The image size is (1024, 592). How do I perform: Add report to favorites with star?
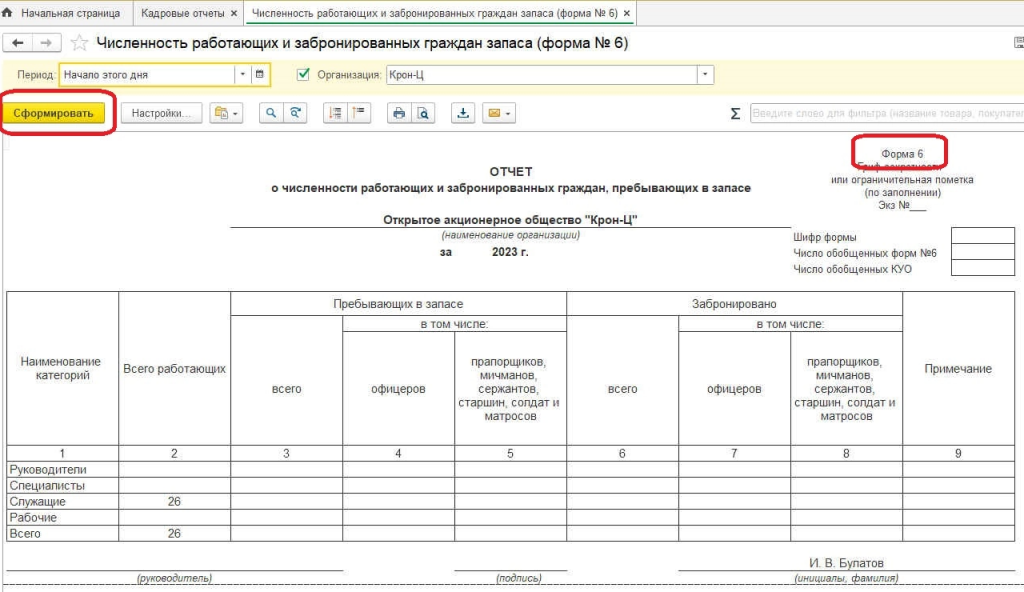click(79, 43)
